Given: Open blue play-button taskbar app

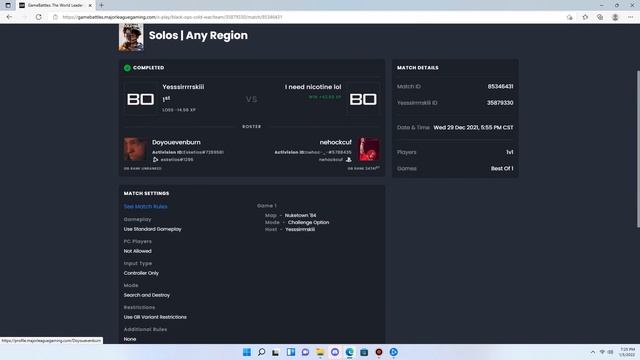Looking at the screenshot, I should 393,352.
